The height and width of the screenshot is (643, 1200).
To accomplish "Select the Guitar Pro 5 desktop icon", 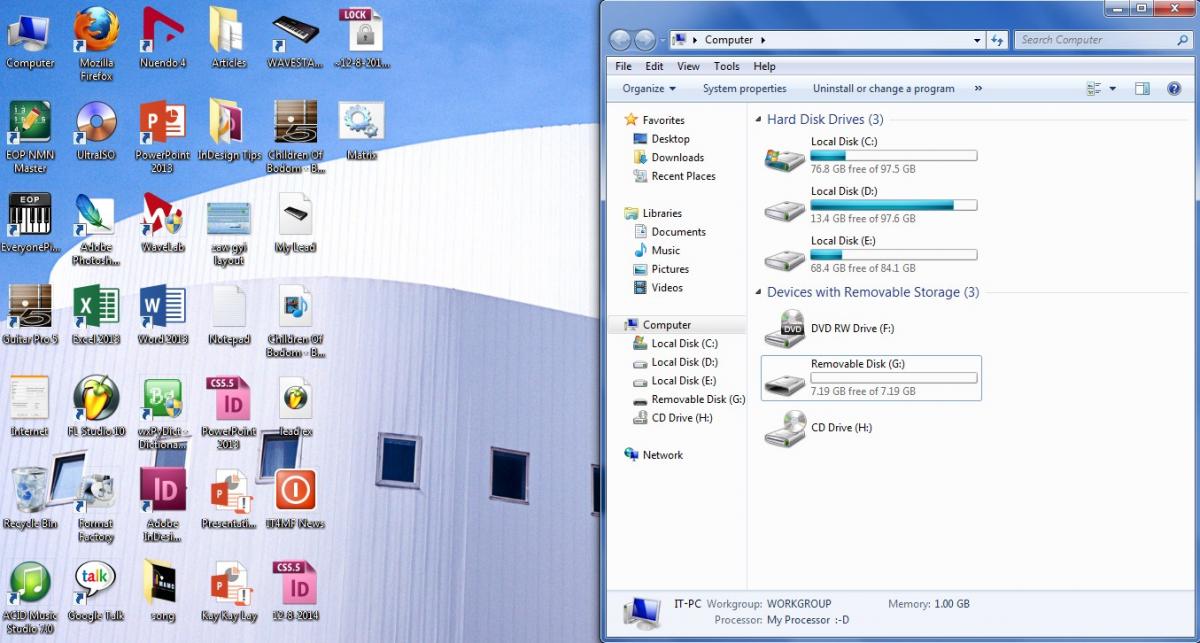I will 30,315.
